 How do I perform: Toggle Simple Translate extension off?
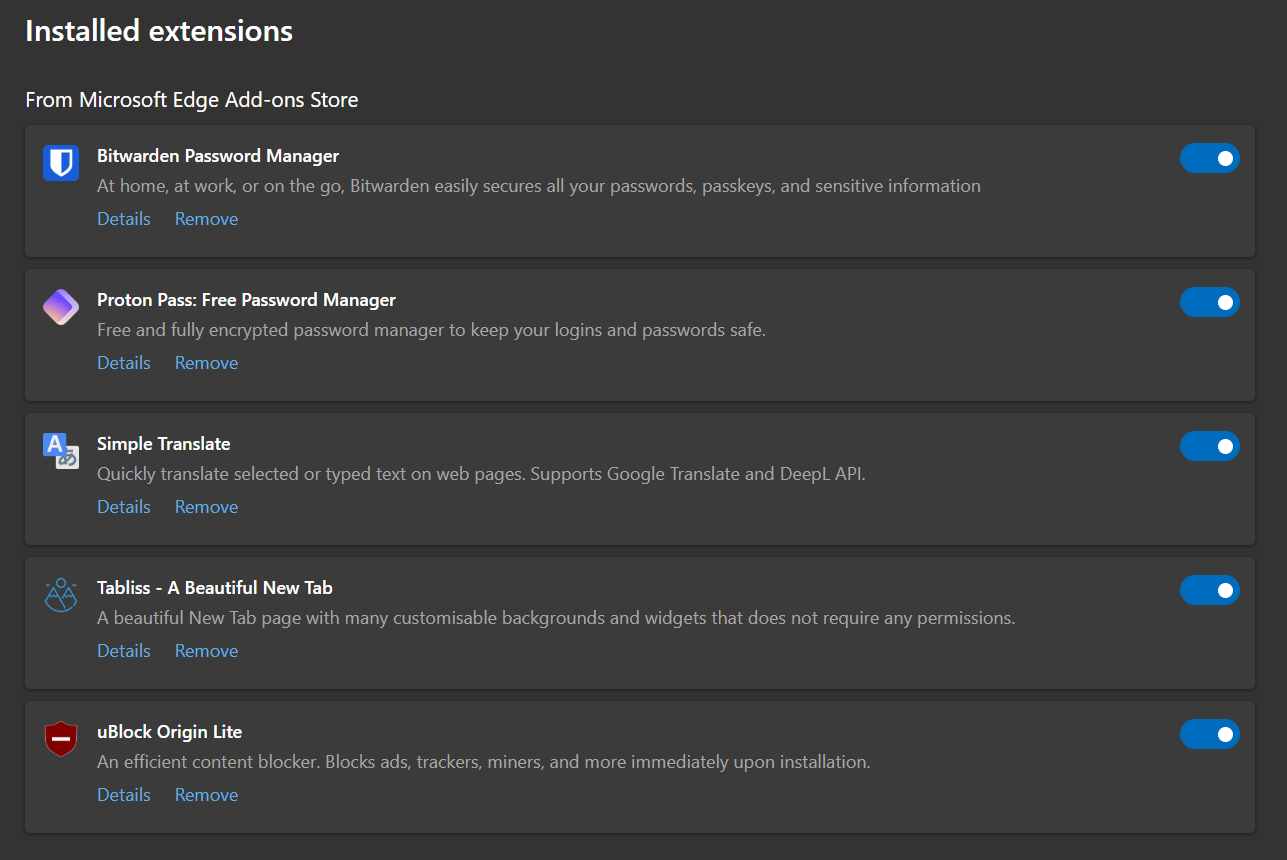tap(1210, 446)
